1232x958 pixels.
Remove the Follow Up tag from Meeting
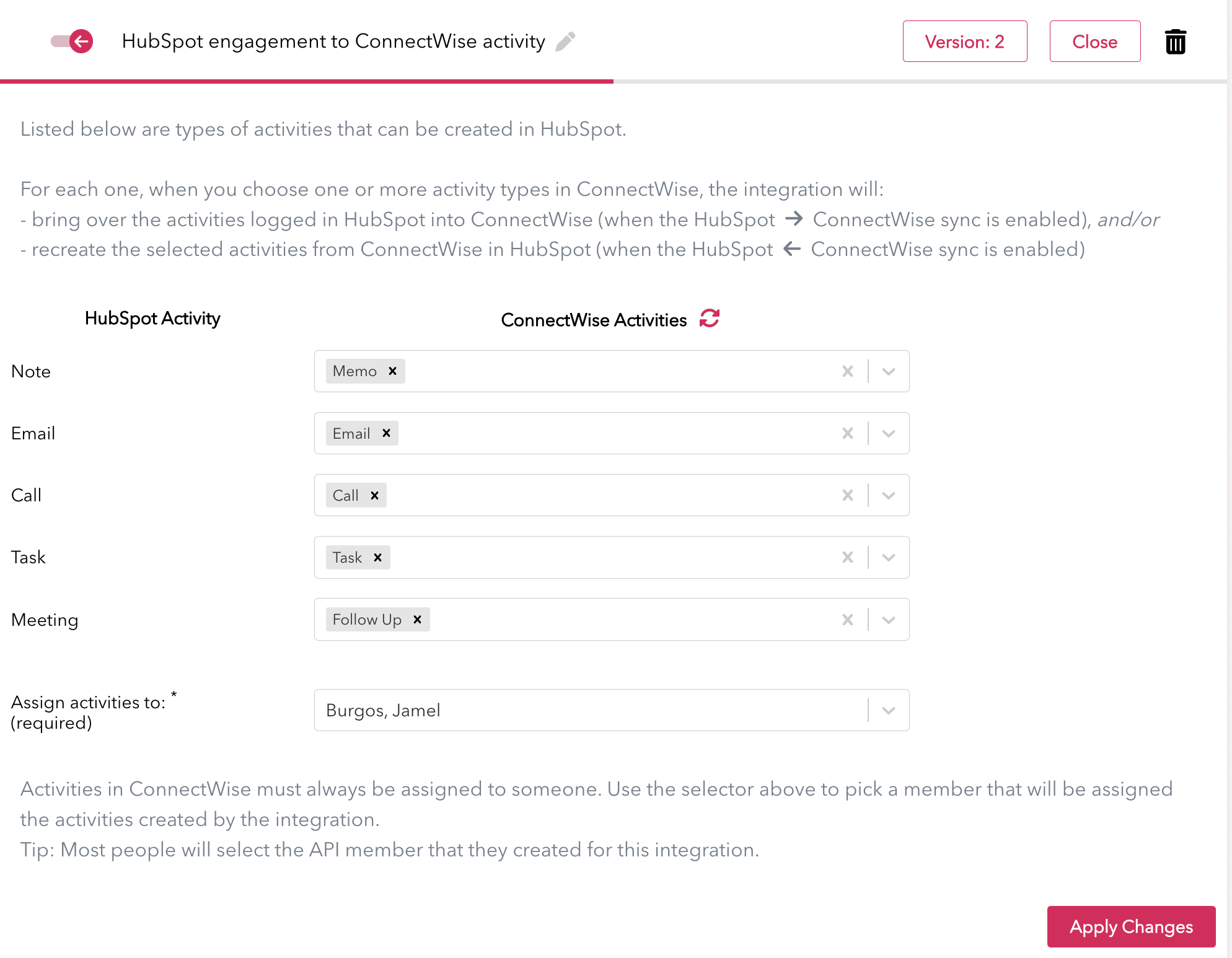pyautogui.click(x=418, y=620)
